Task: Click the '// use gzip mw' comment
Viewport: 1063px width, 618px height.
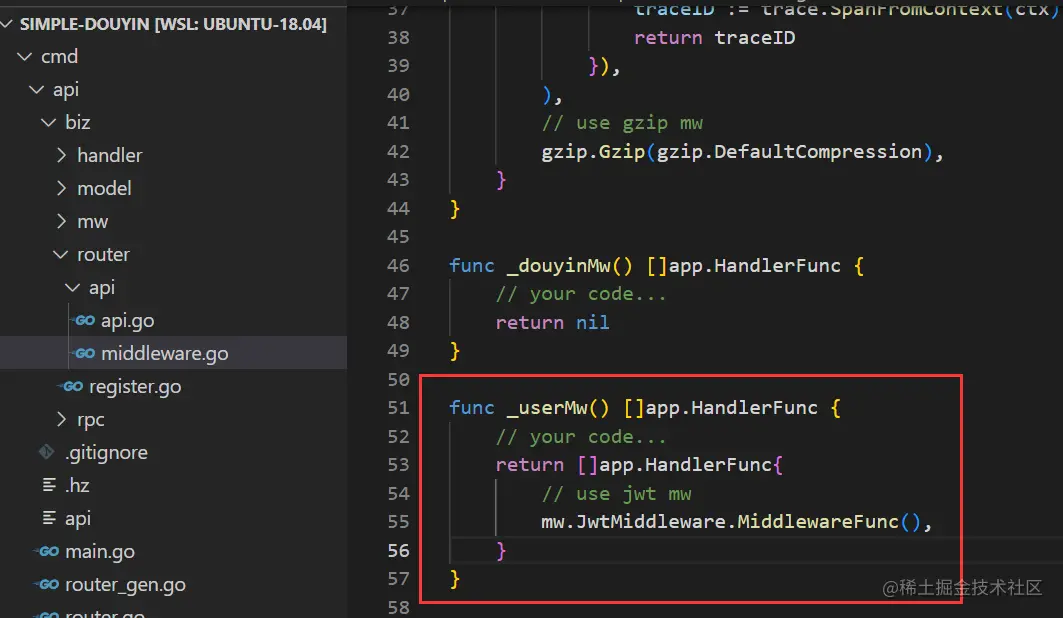Action: [622, 123]
